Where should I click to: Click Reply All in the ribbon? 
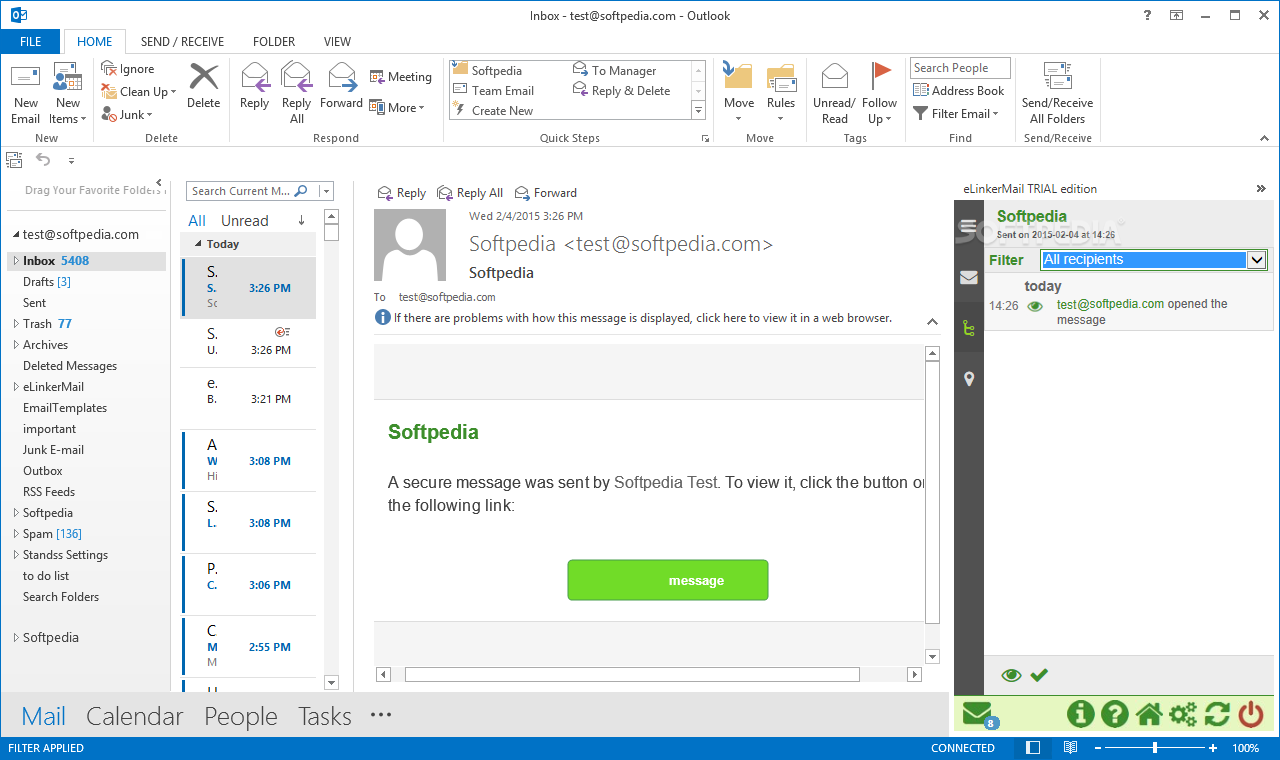tap(297, 93)
